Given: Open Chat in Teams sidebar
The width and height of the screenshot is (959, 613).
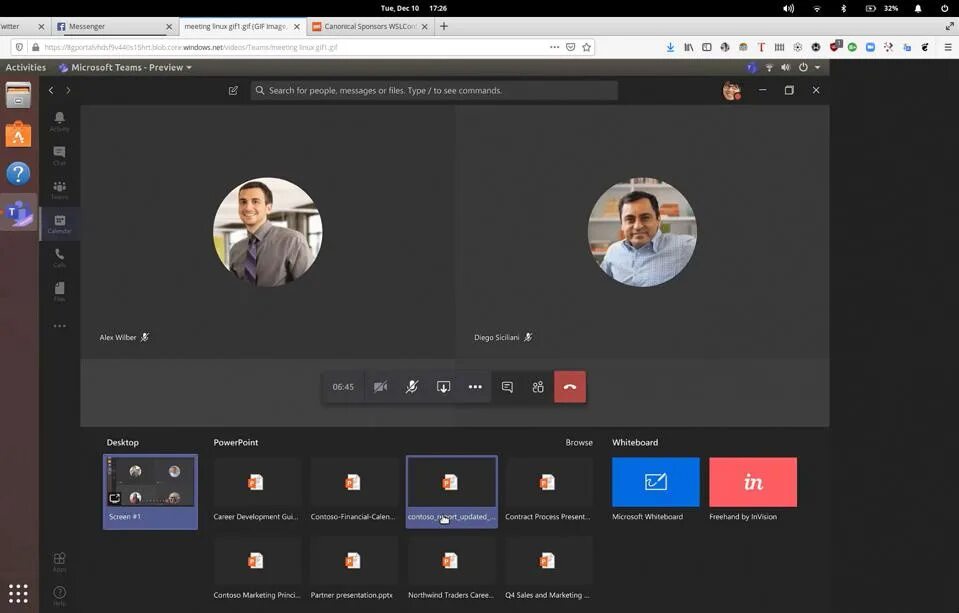Looking at the screenshot, I should [59, 155].
